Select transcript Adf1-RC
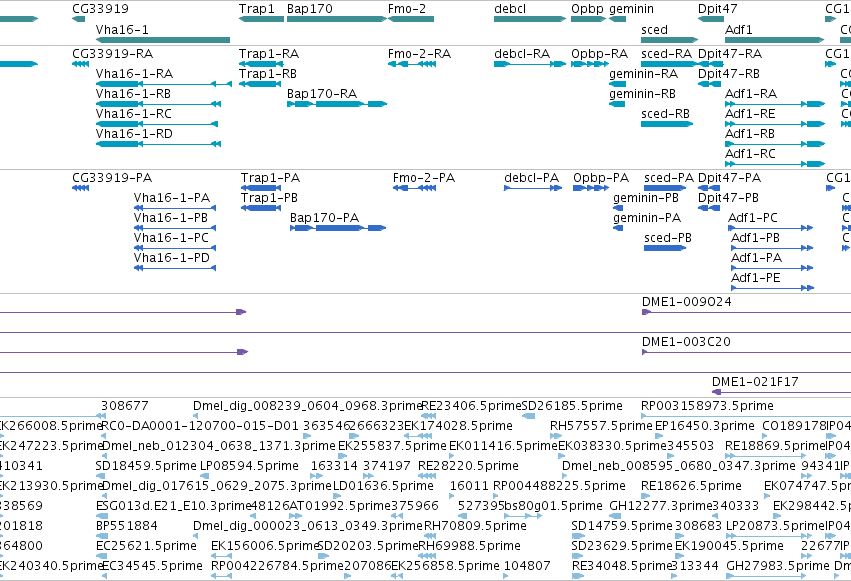Viewport: 851px width, 581px height. coord(751,154)
